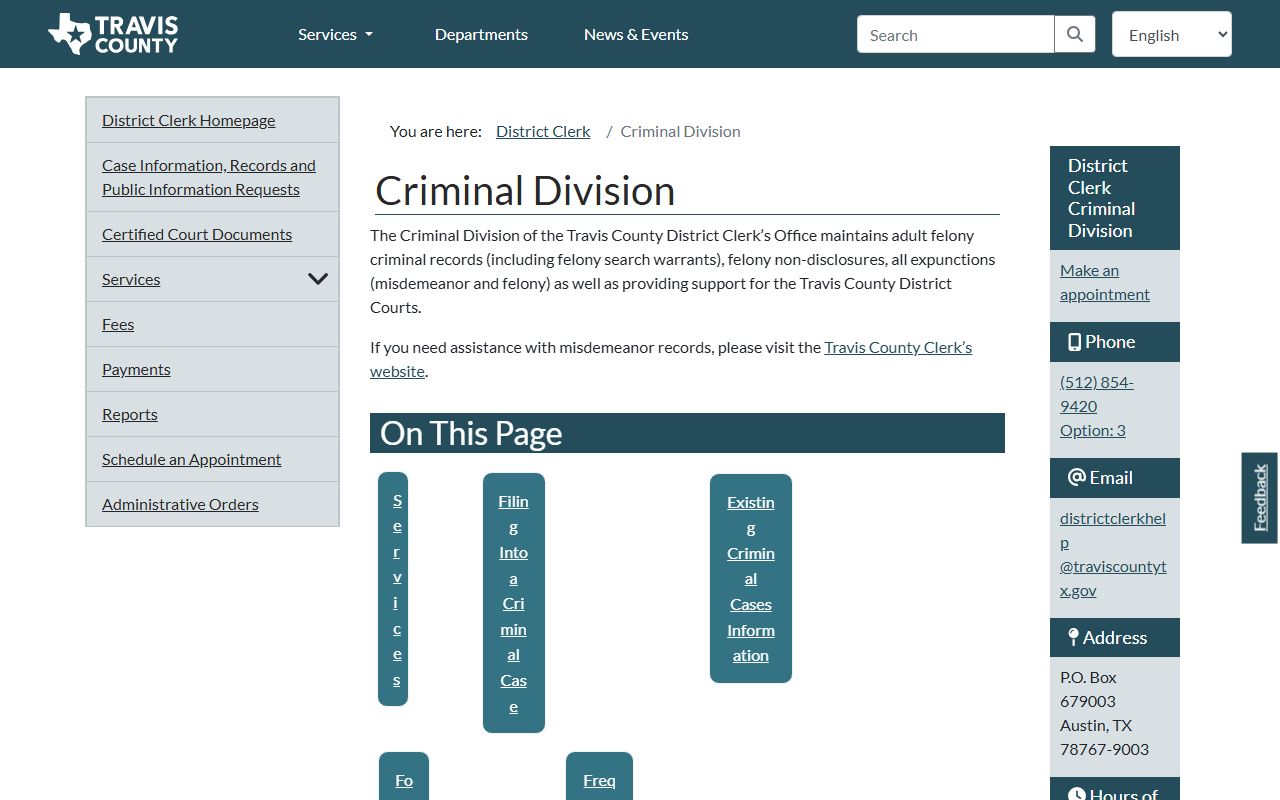Viewport: 1280px width, 800px height.
Task: Open Certified Court Documents link
Action: click(x=197, y=234)
